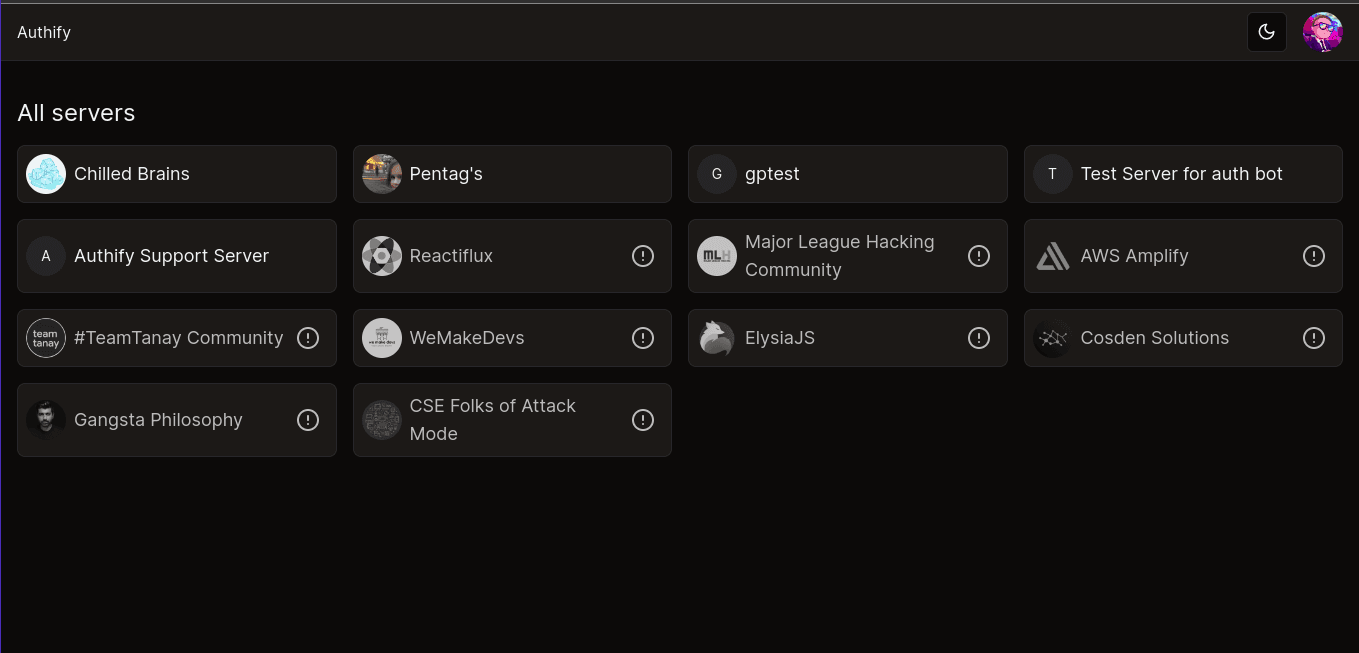Click the Authify logo in the navbar

point(44,31)
